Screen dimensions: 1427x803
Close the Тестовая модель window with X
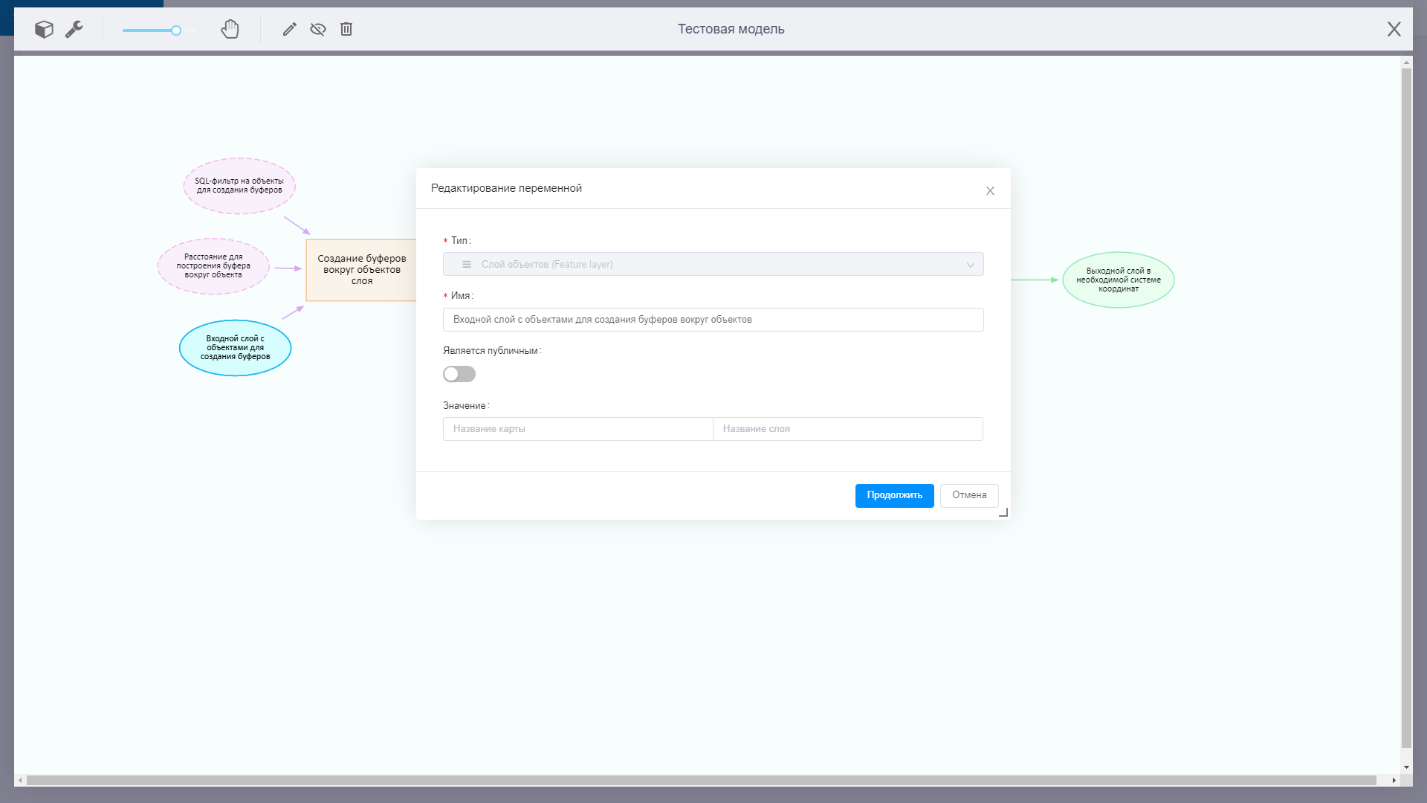coord(1394,29)
